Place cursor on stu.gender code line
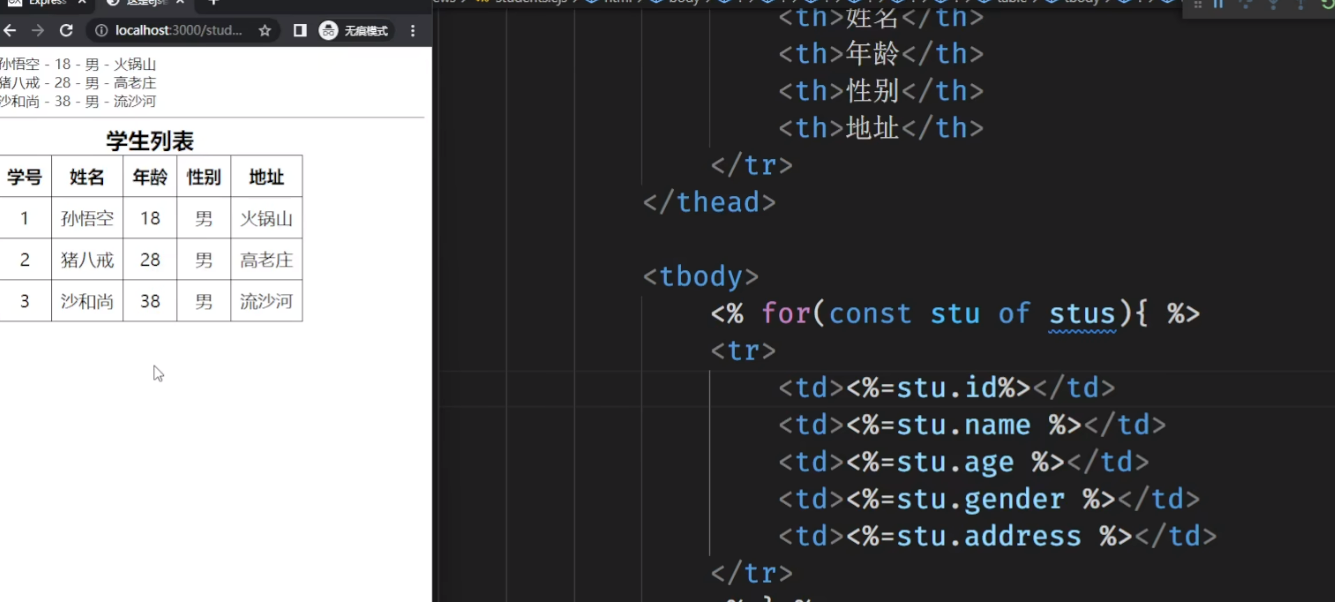 click(989, 499)
